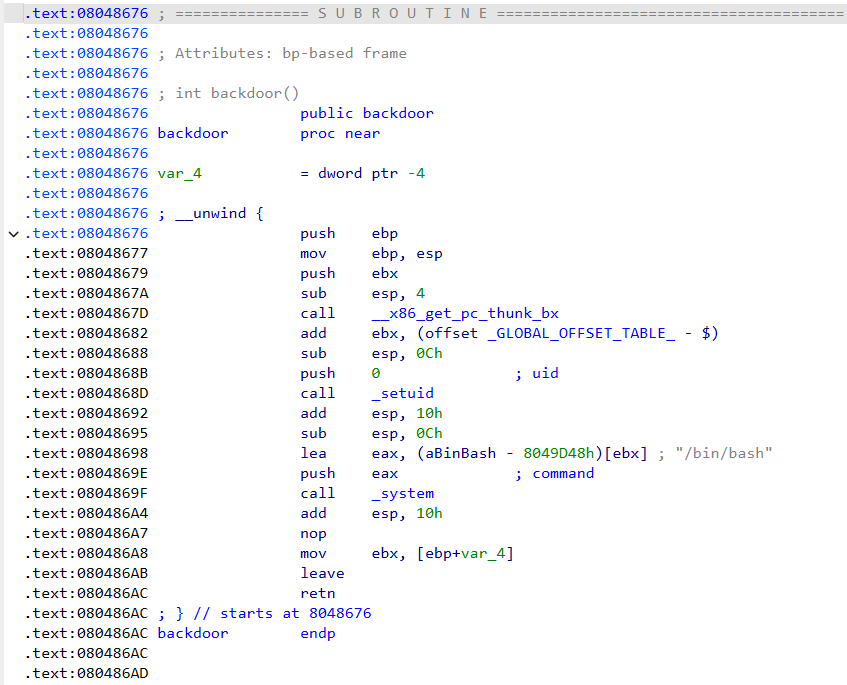Jump to __x86_get_pc_thunk_bx function
Image resolution: width=847 pixels, height=685 pixels.
464,313
